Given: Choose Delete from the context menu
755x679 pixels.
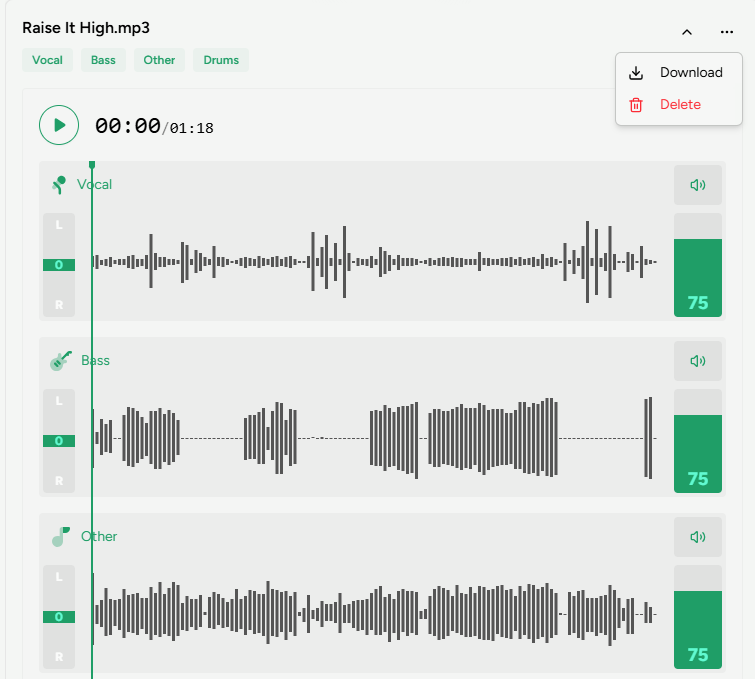Looking at the screenshot, I should (x=680, y=105).
